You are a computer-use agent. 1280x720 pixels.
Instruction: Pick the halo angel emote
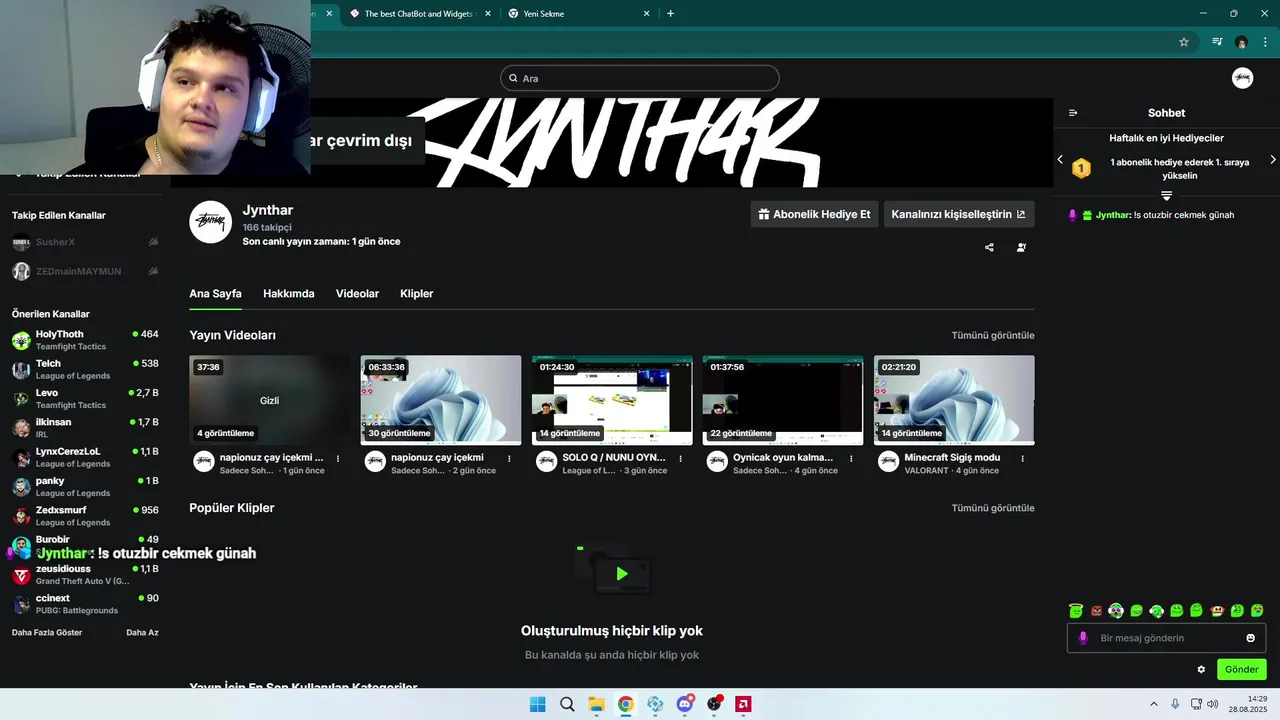tap(1076, 610)
